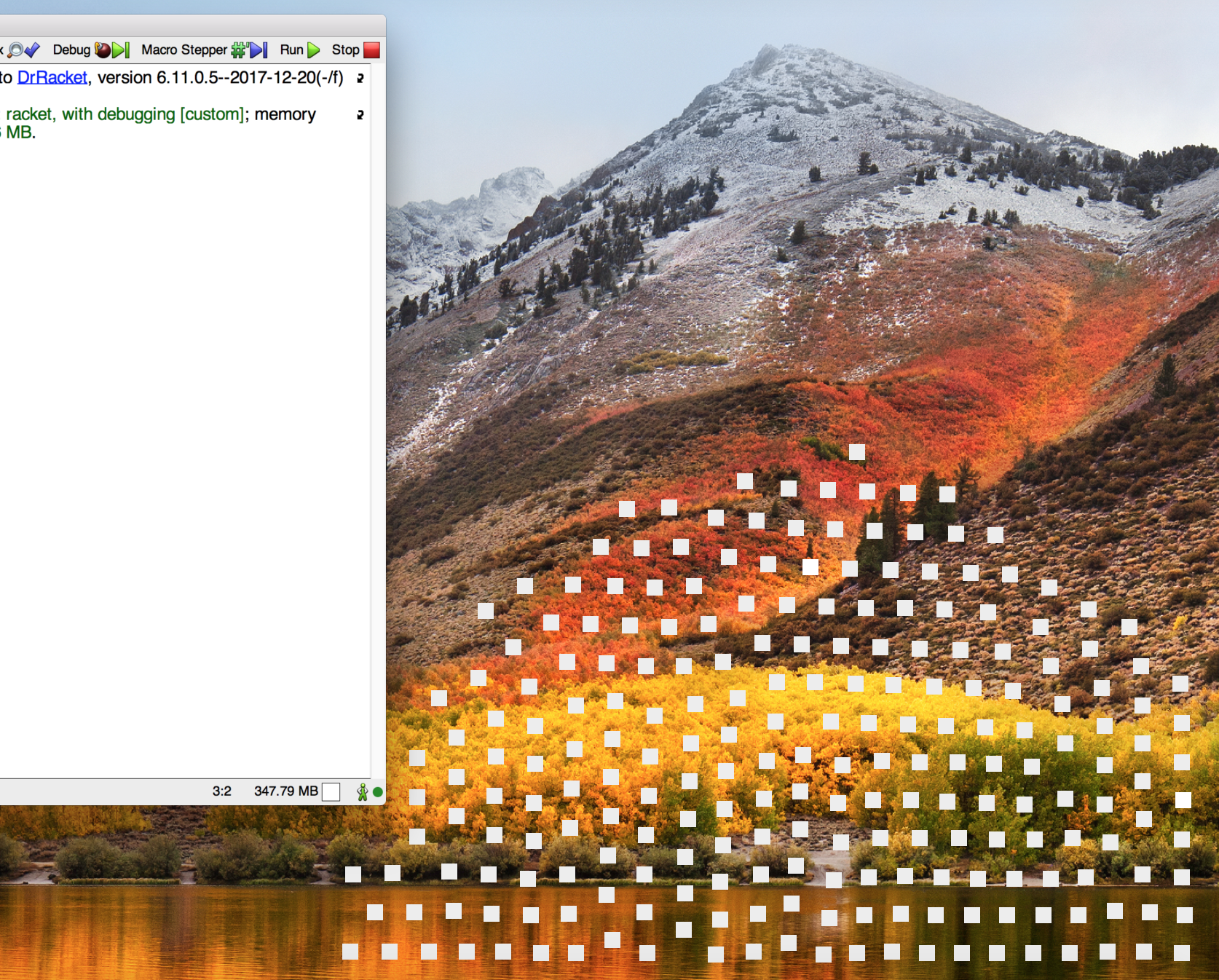1219x980 pixels.
Task: Click the version 6.11.0.5--2017-12-20(-/f) text
Action: tap(221, 77)
